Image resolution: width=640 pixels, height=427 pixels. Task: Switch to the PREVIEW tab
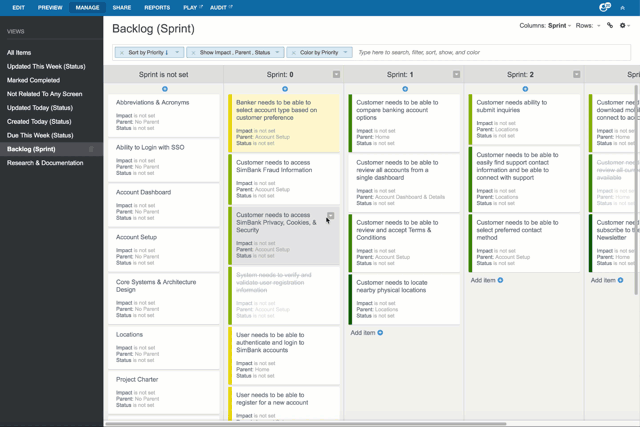[x=50, y=7]
